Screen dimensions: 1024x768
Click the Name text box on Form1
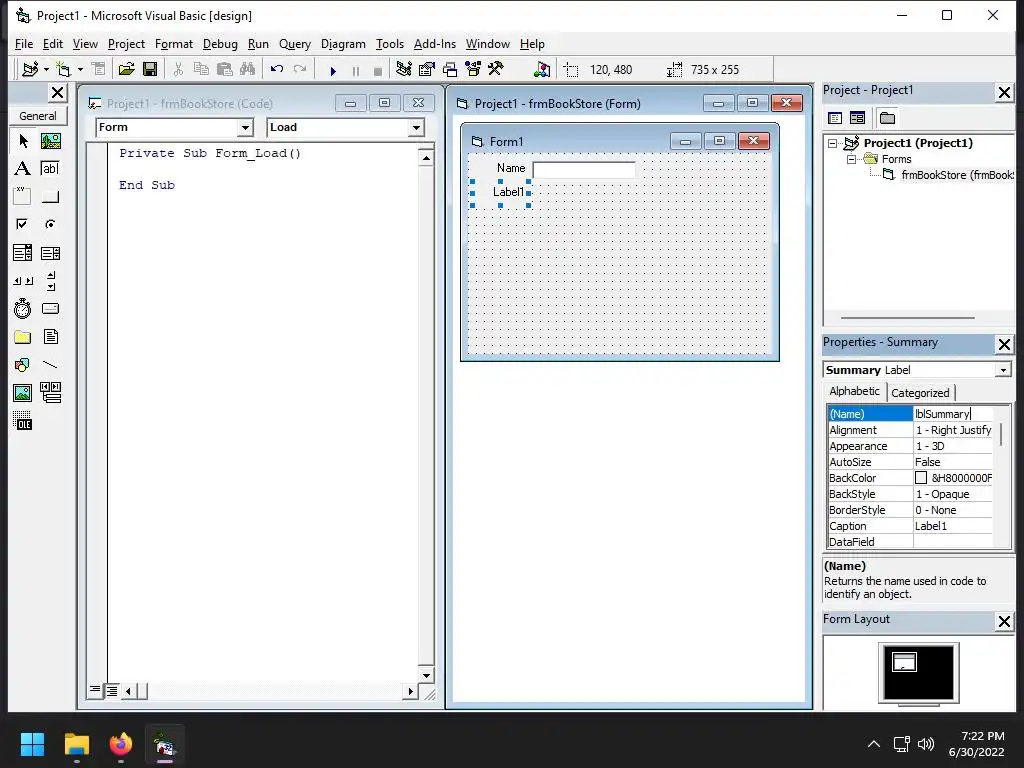tap(584, 170)
